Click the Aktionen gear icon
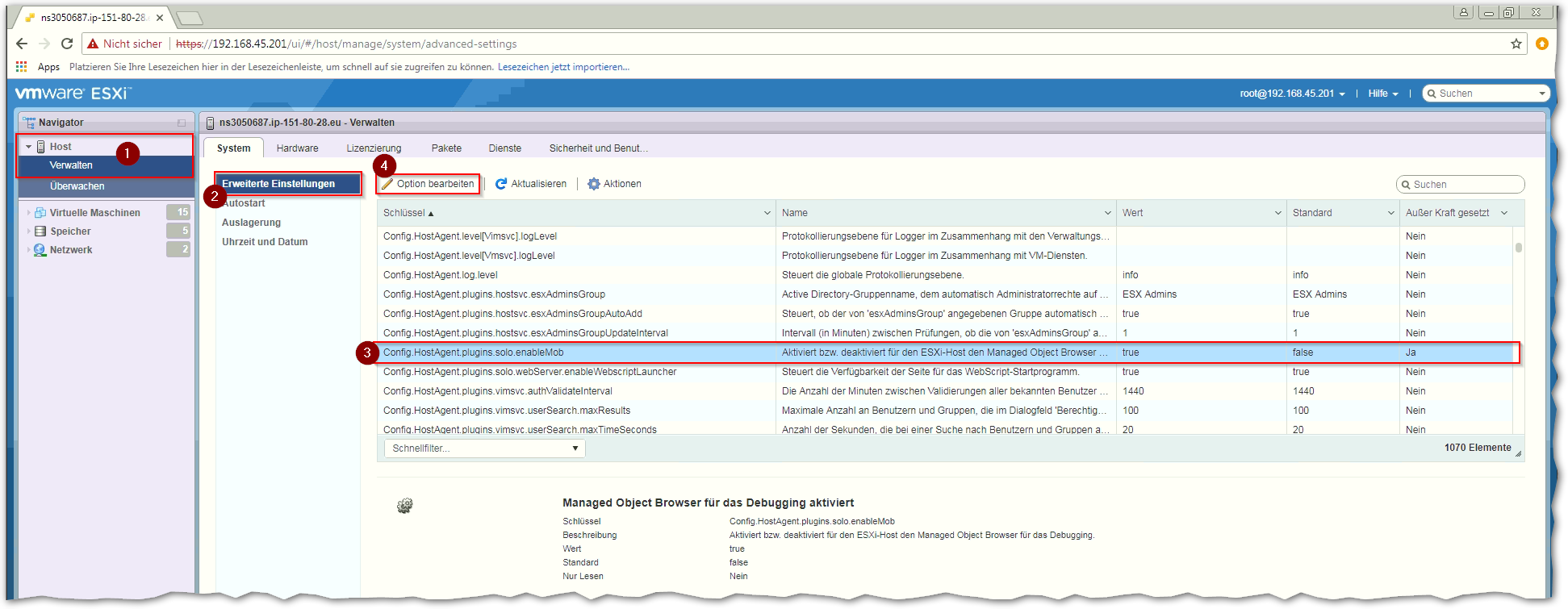The height and width of the screenshot is (609, 1568). (594, 184)
